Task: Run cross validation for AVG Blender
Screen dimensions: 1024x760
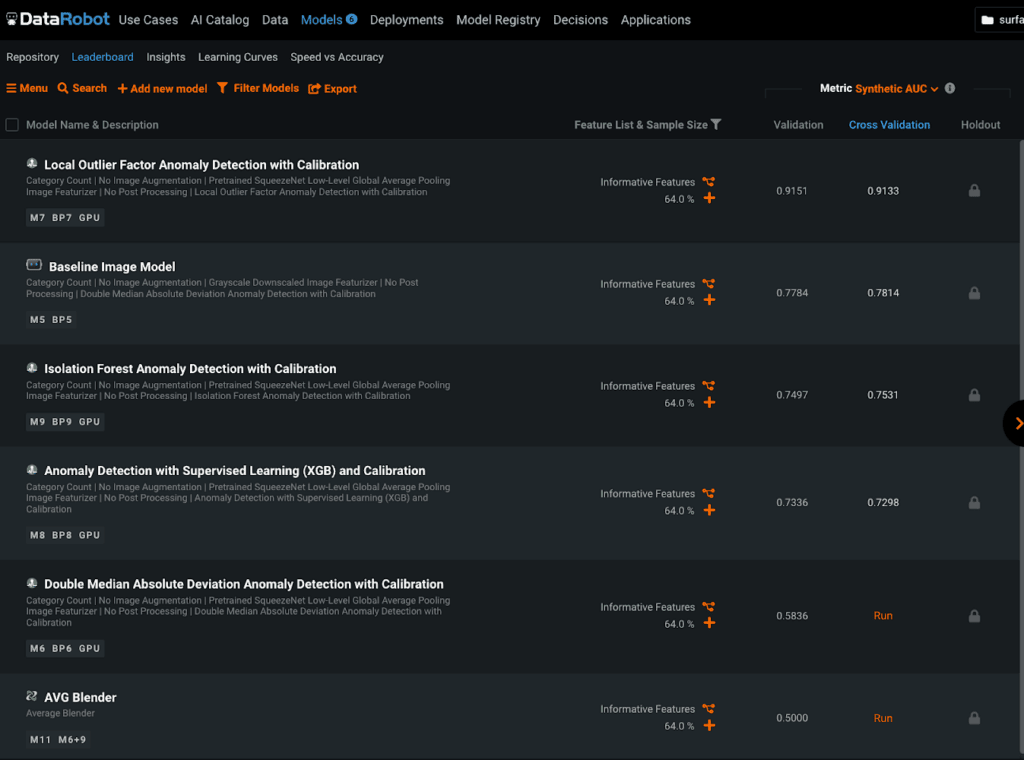Action: tap(883, 718)
